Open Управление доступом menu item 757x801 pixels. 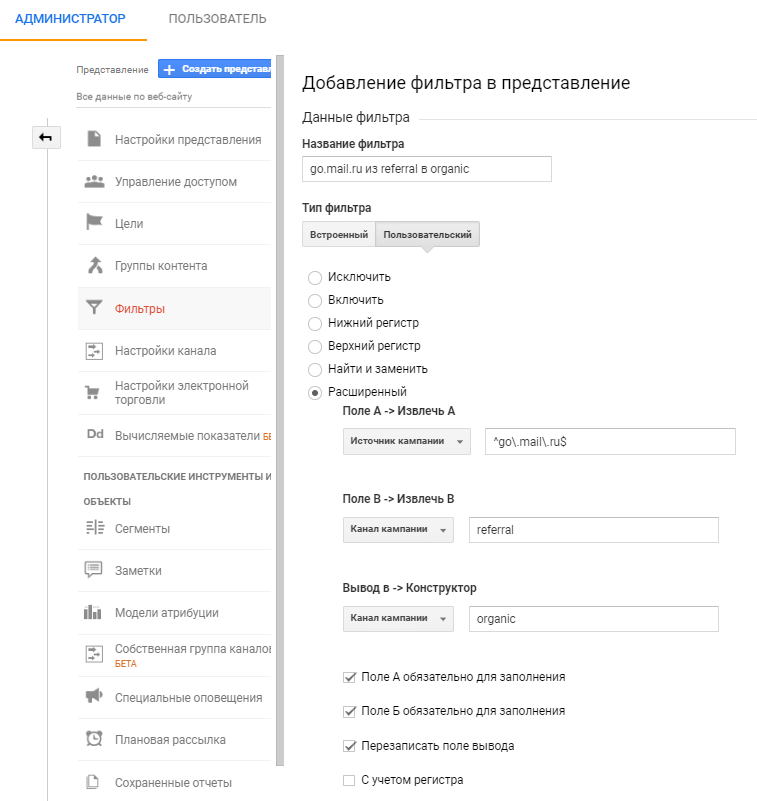click(x=174, y=182)
